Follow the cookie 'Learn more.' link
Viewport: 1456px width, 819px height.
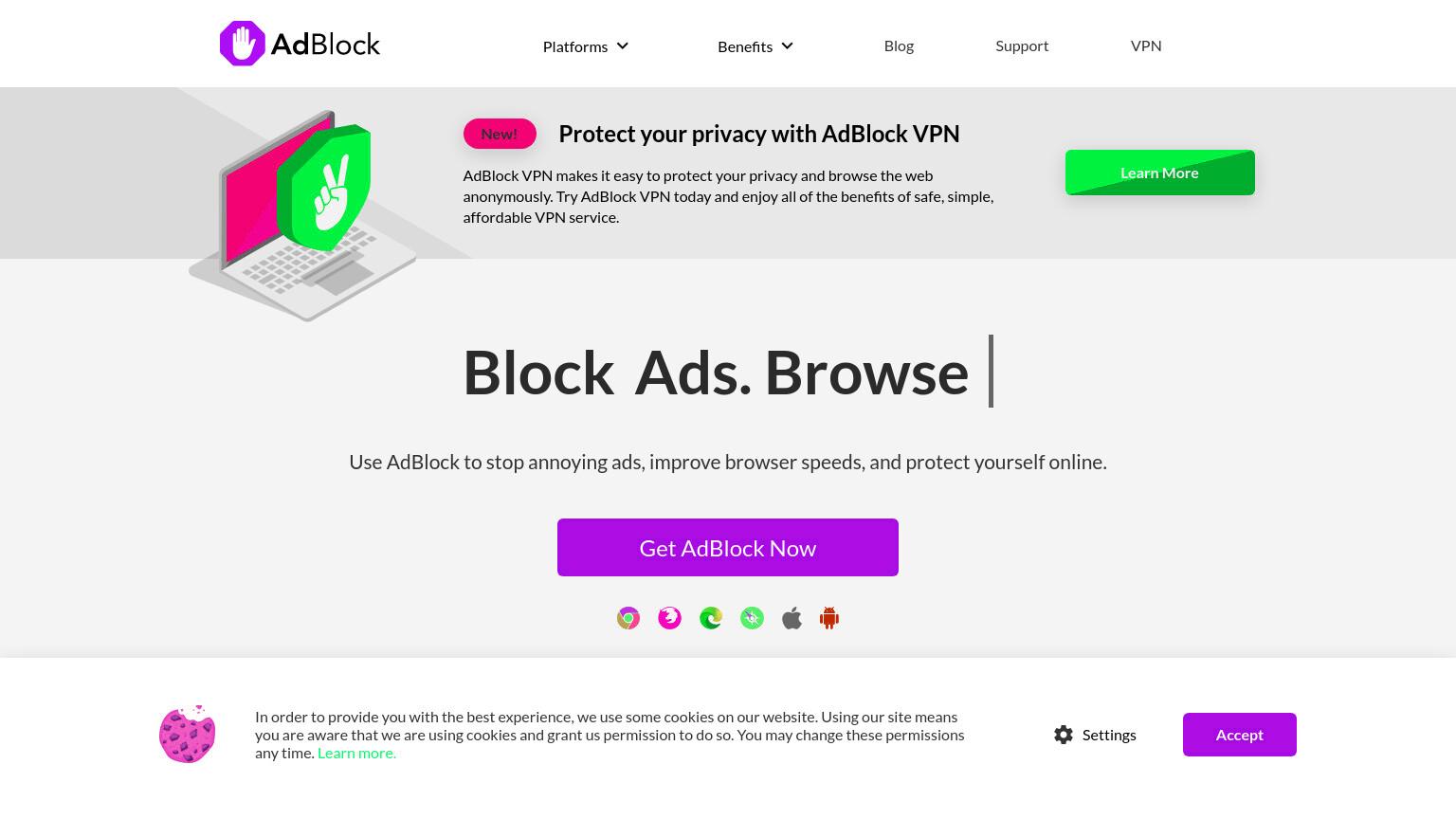pyautogui.click(x=356, y=753)
